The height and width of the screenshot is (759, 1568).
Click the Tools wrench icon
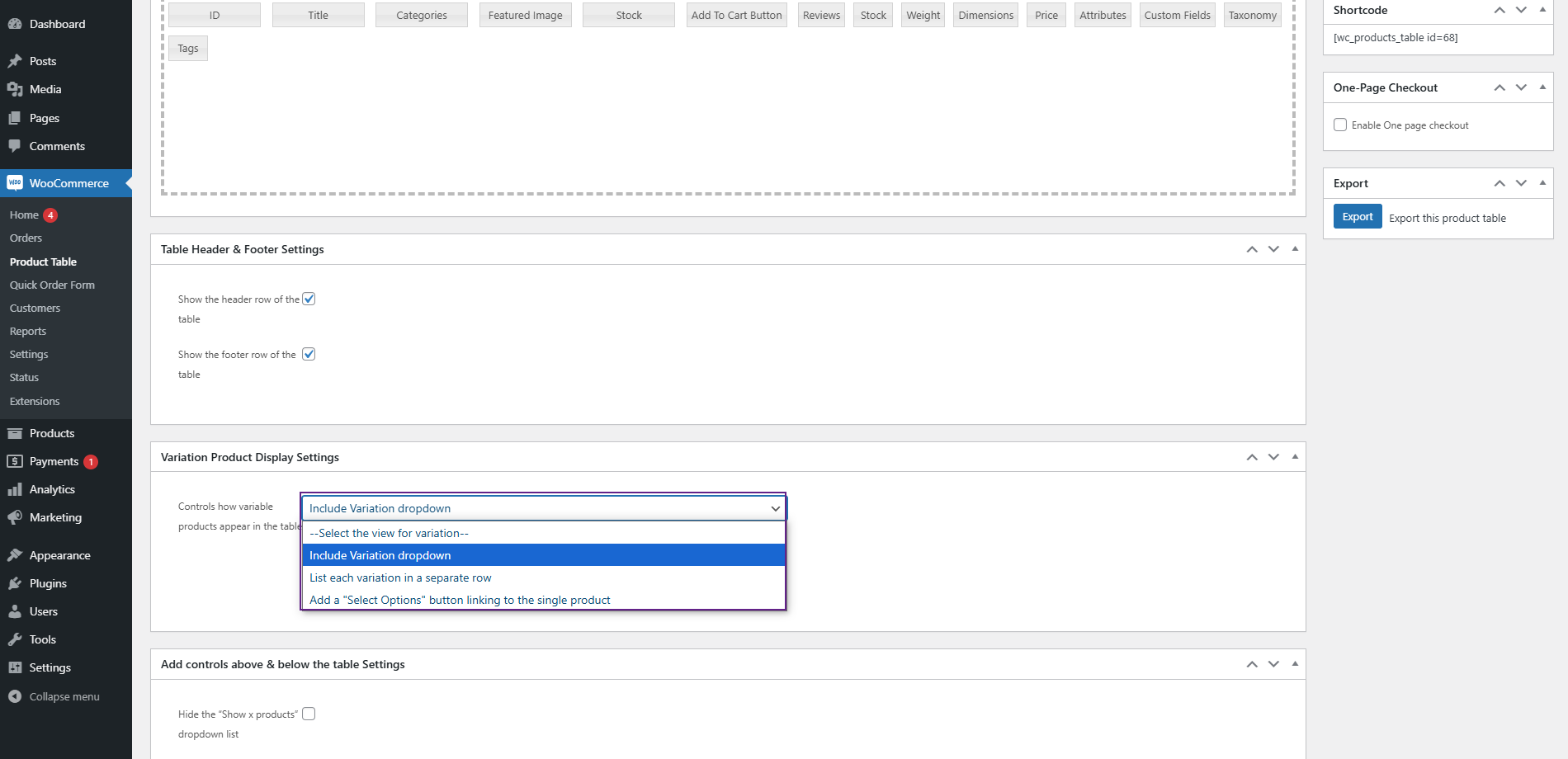[x=15, y=639]
